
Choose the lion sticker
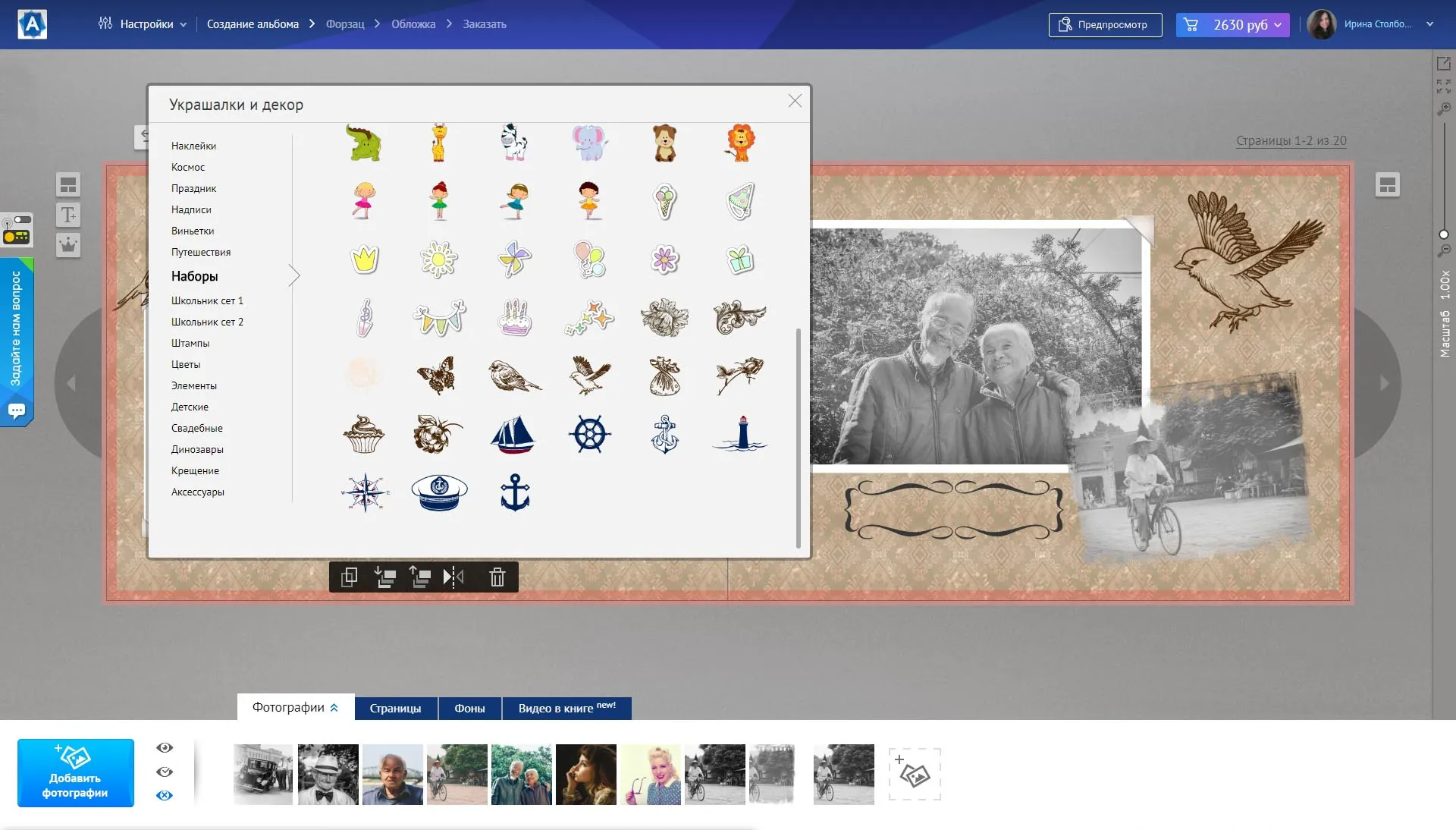pyautogui.click(x=740, y=143)
